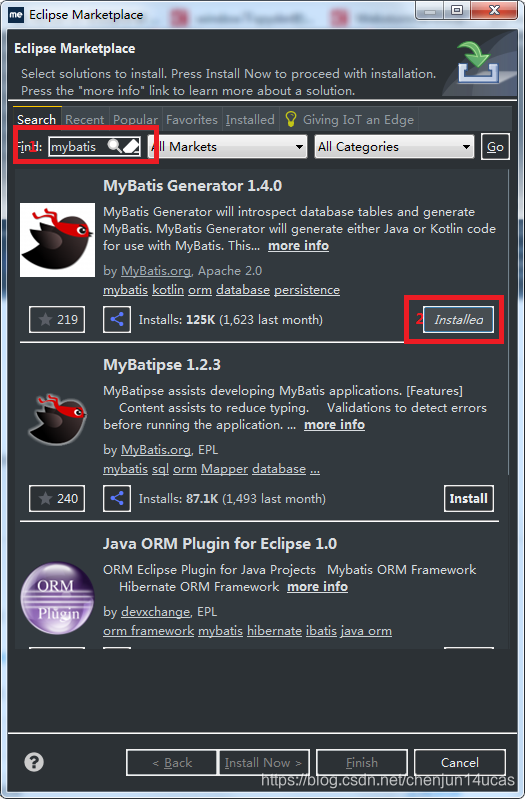525x799 pixels.
Task: Cancel the Eclipse Marketplace dialog
Action: pyautogui.click(x=460, y=762)
